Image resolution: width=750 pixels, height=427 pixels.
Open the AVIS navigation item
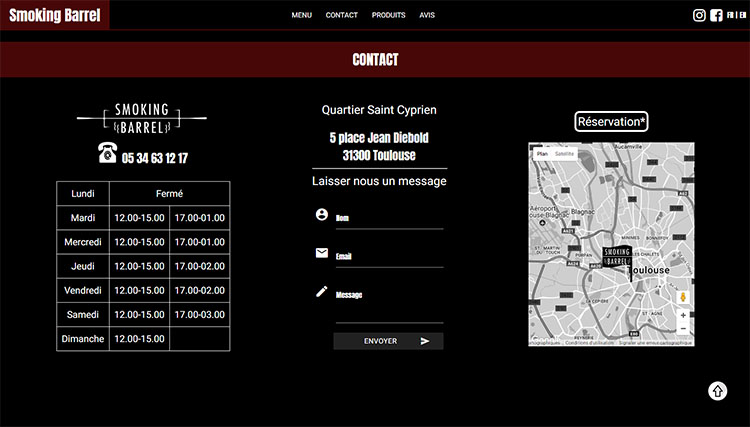click(427, 15)
